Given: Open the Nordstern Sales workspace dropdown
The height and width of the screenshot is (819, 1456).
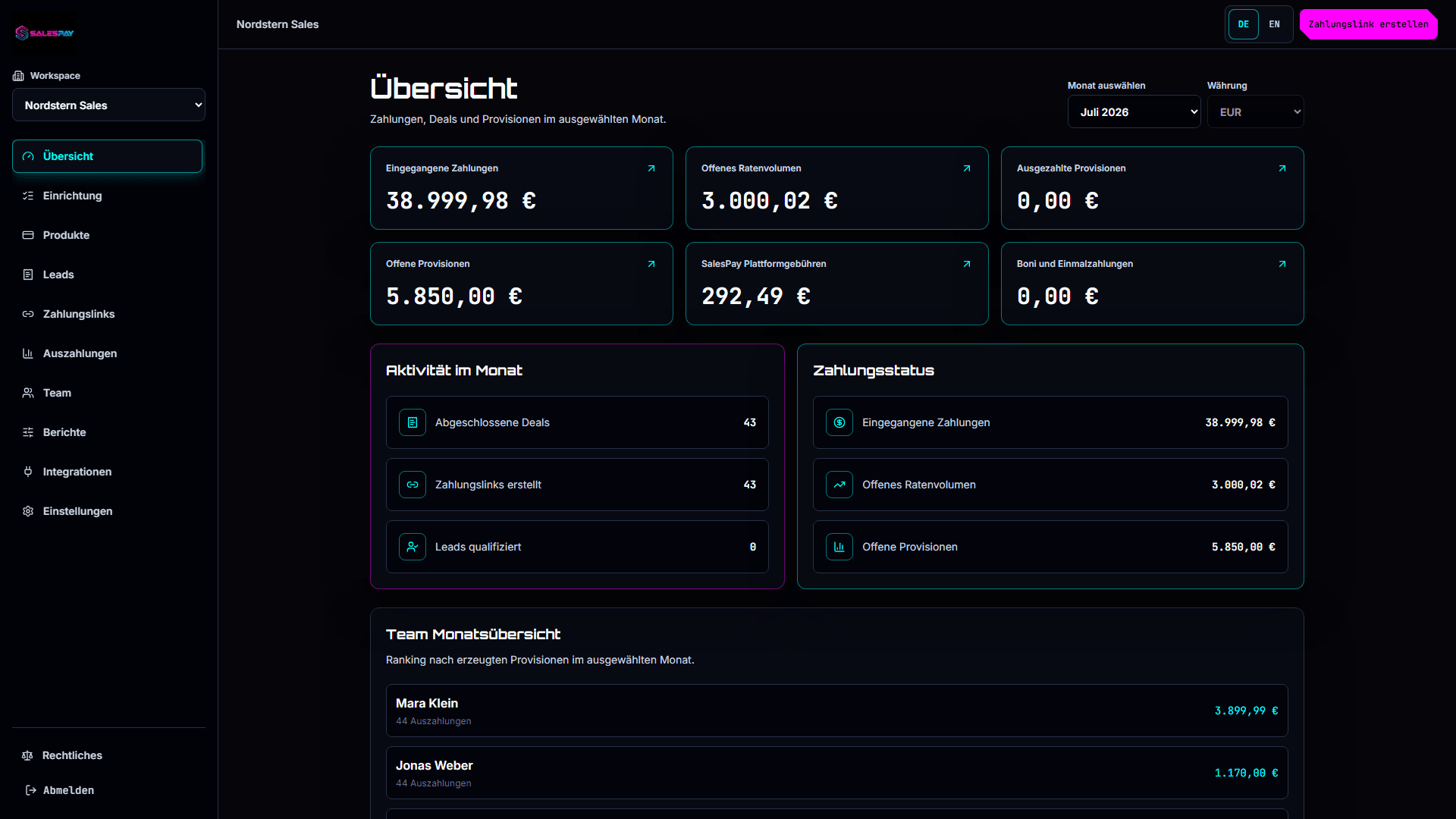Looking at the screenshot, I should tap(108, 105).
